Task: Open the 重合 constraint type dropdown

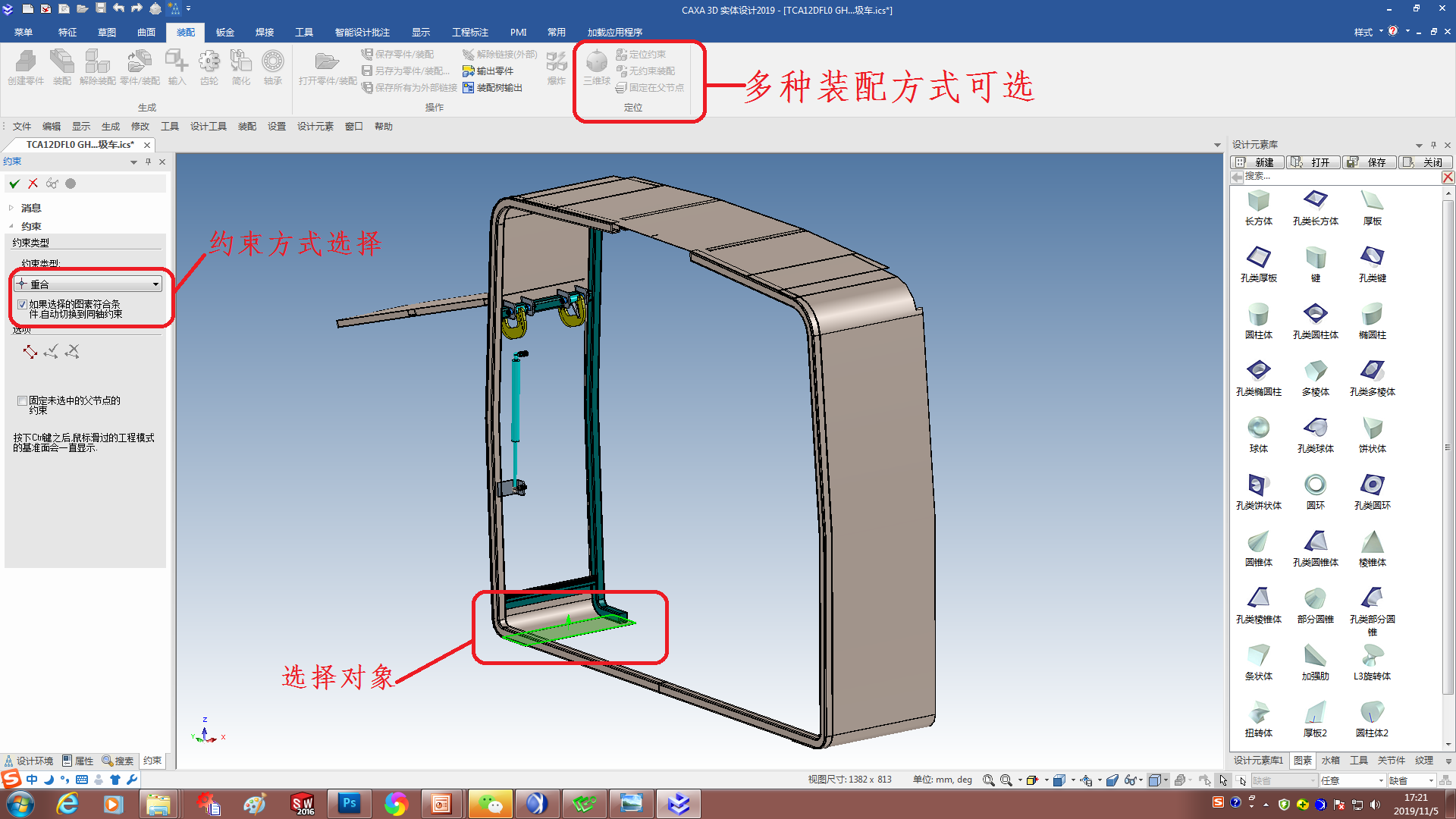Action: pyautogui.click(x=155, y=284)
